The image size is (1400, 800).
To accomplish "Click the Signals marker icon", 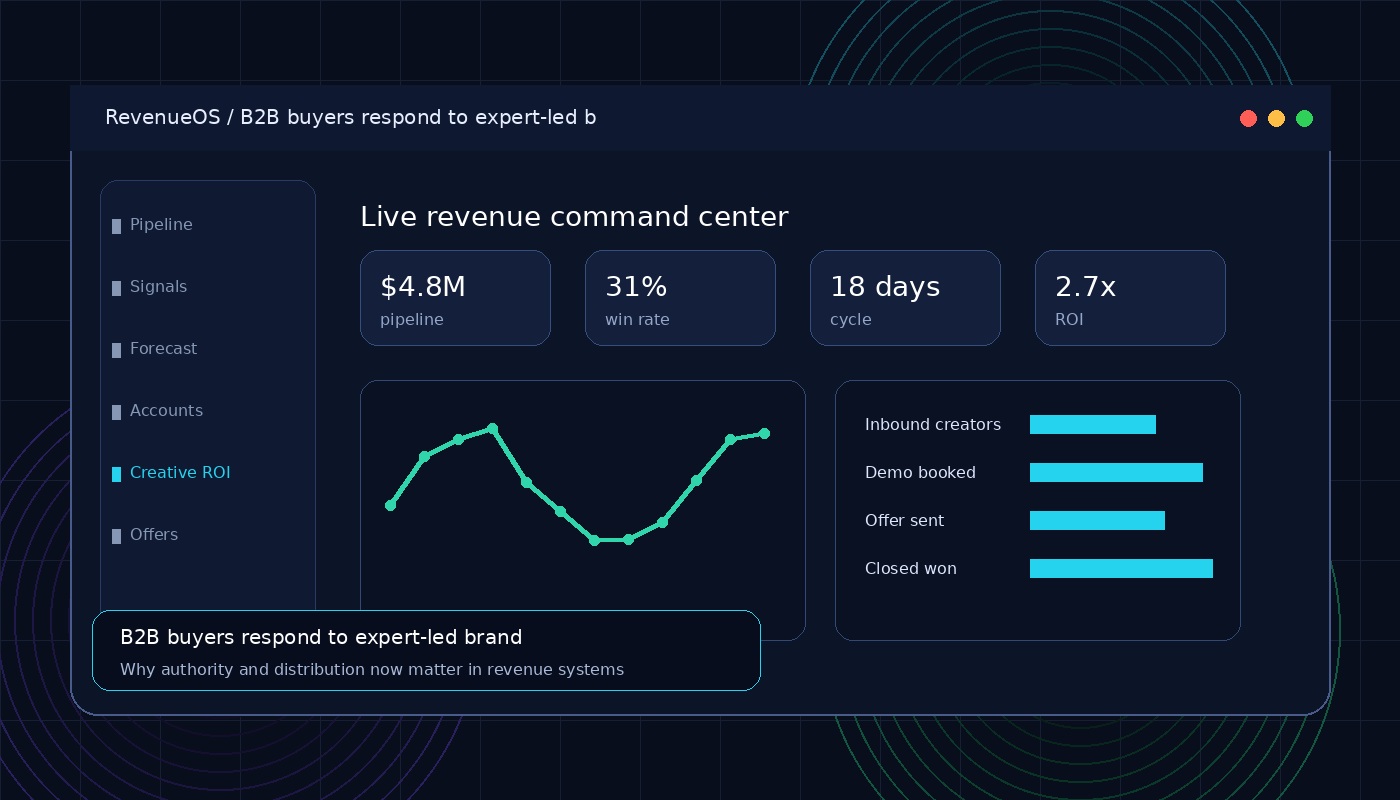I will coord(116,289).
